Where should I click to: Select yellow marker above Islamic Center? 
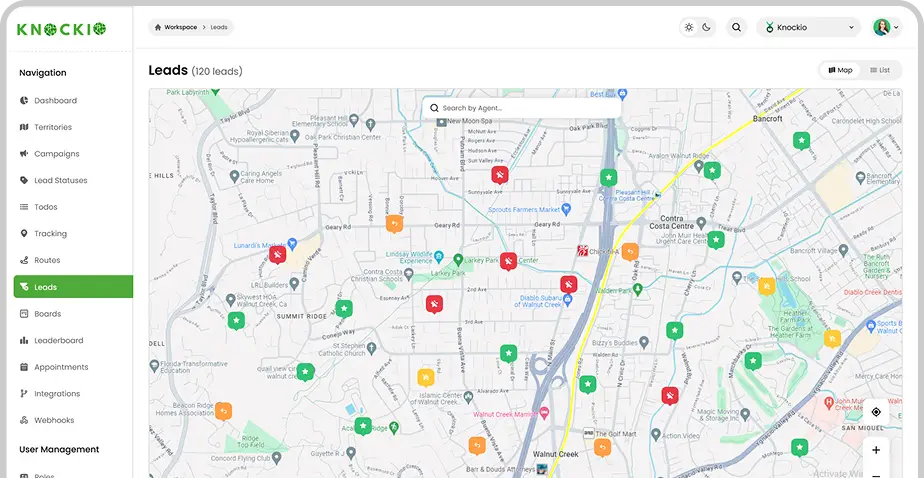click(x=426, y=377)
